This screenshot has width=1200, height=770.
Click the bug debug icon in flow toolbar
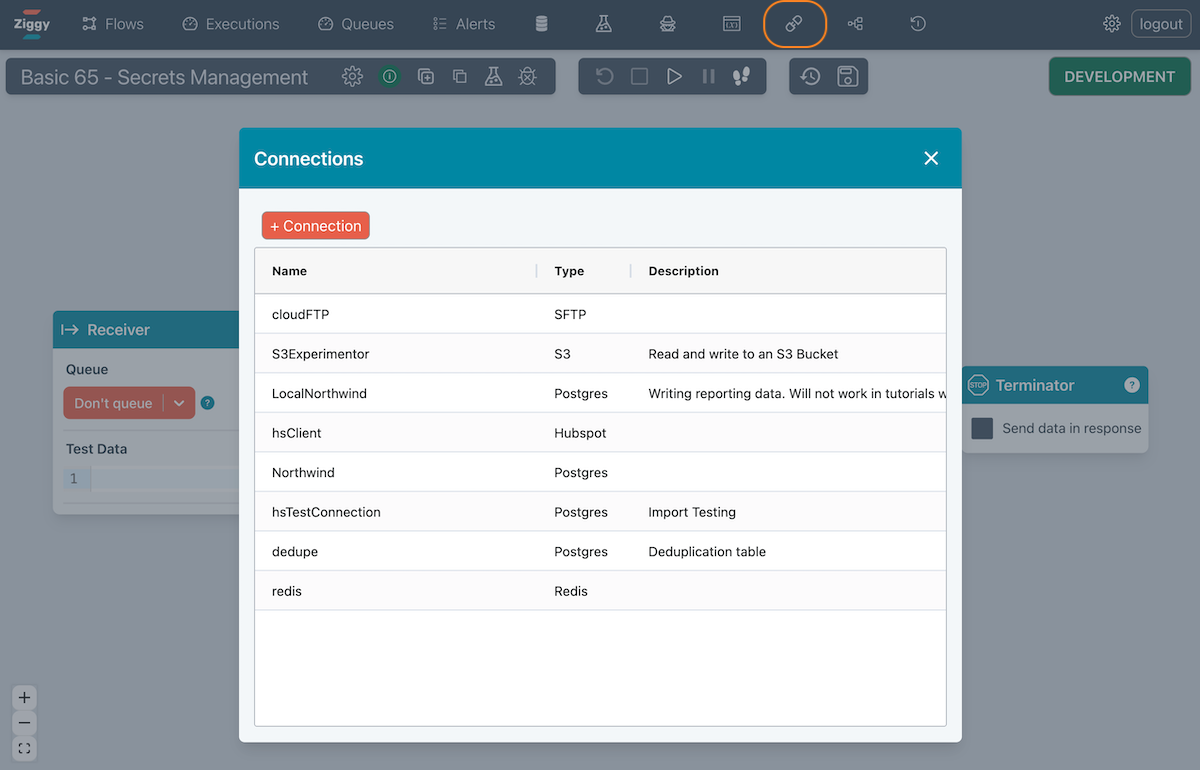pos(527,77)
